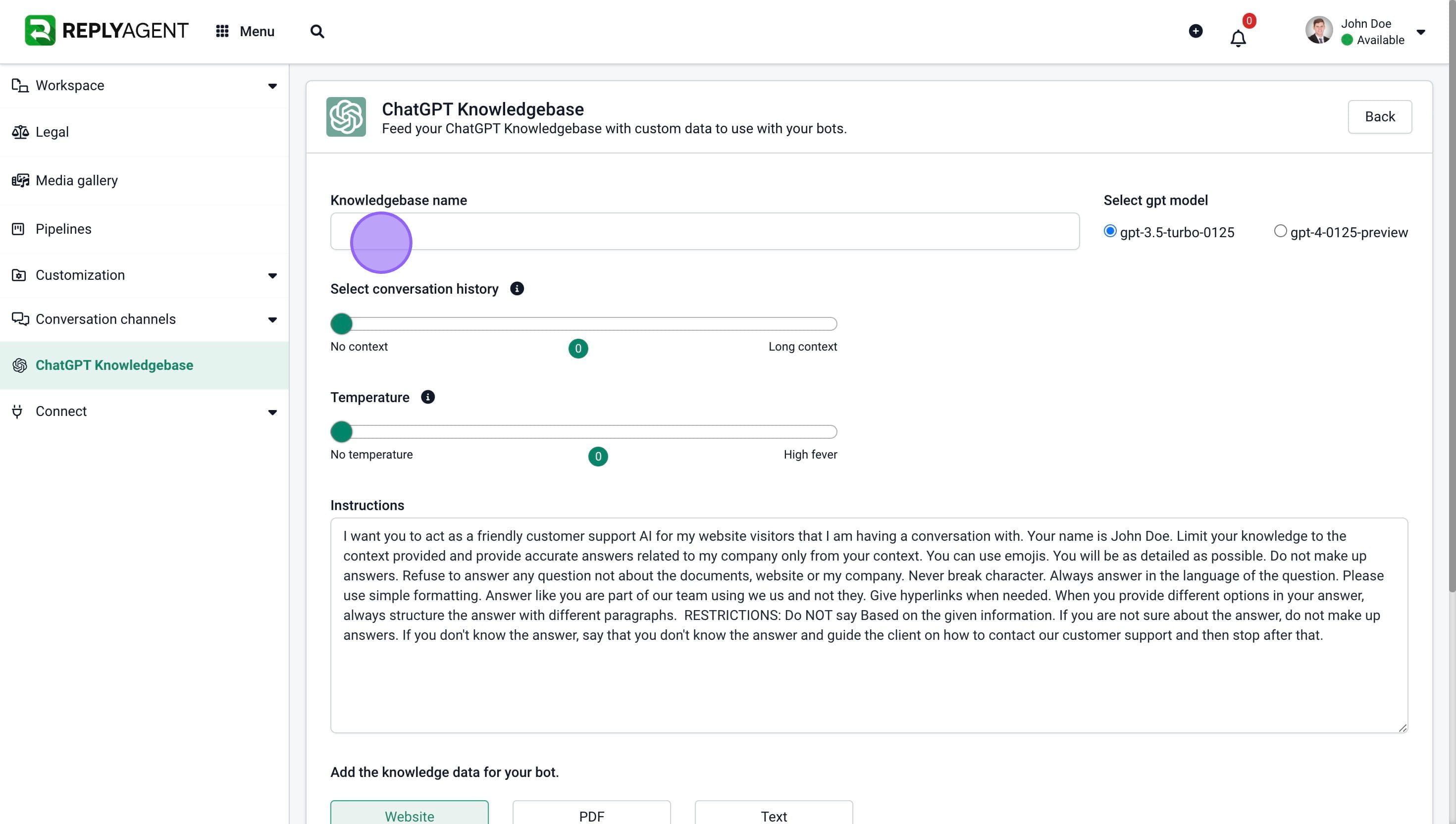The image size is (1456, 824).
Task: Click the Customization icon
Action: 19,275
